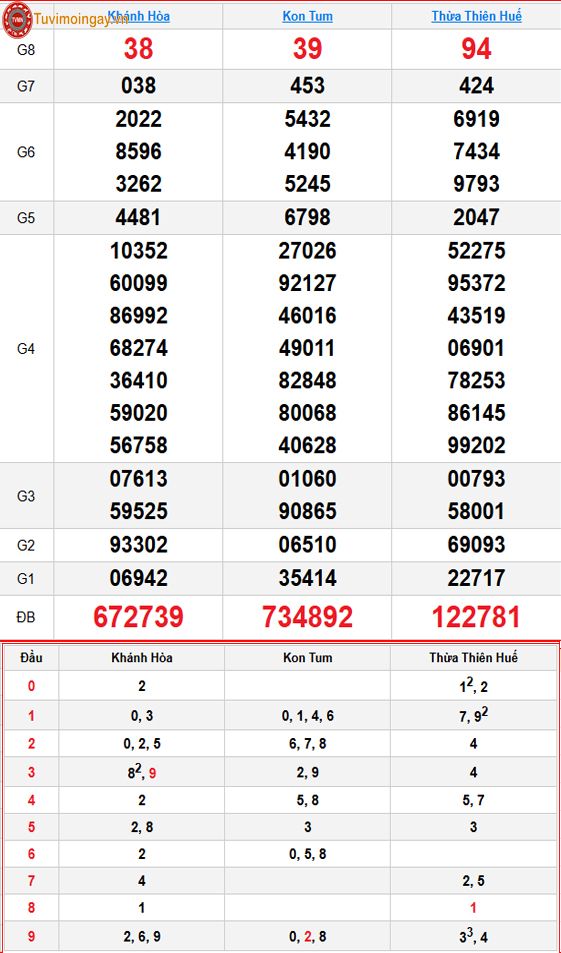Click G4 number 82848
This screenshot has height=953, width=561.
coord(308,380)
